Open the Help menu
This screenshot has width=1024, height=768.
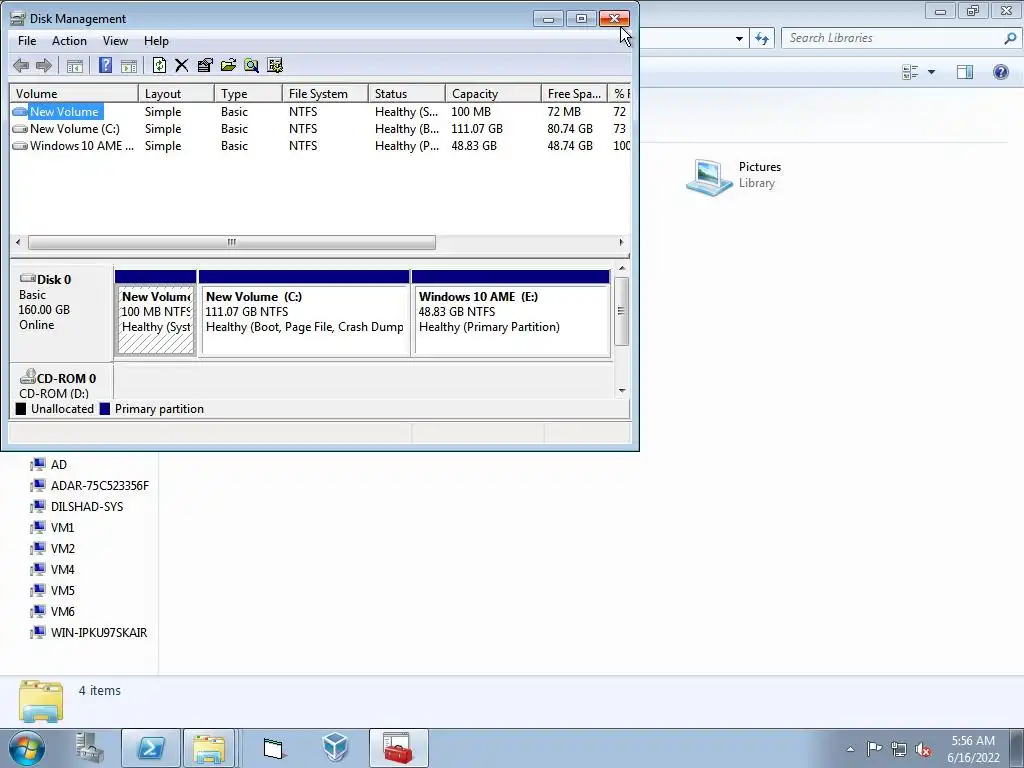[156, 40]
